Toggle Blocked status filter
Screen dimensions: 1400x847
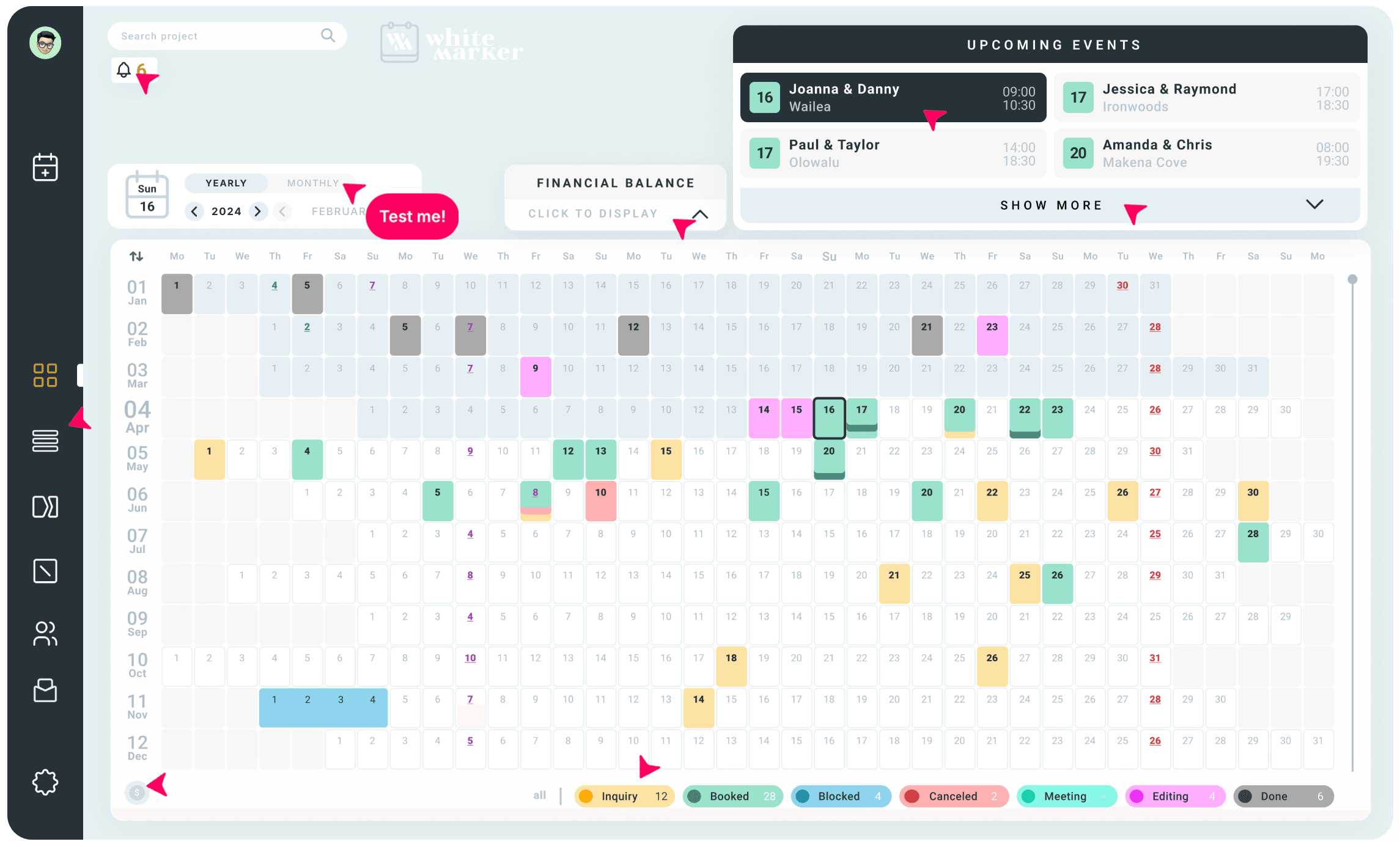click(x=841, y=796)
